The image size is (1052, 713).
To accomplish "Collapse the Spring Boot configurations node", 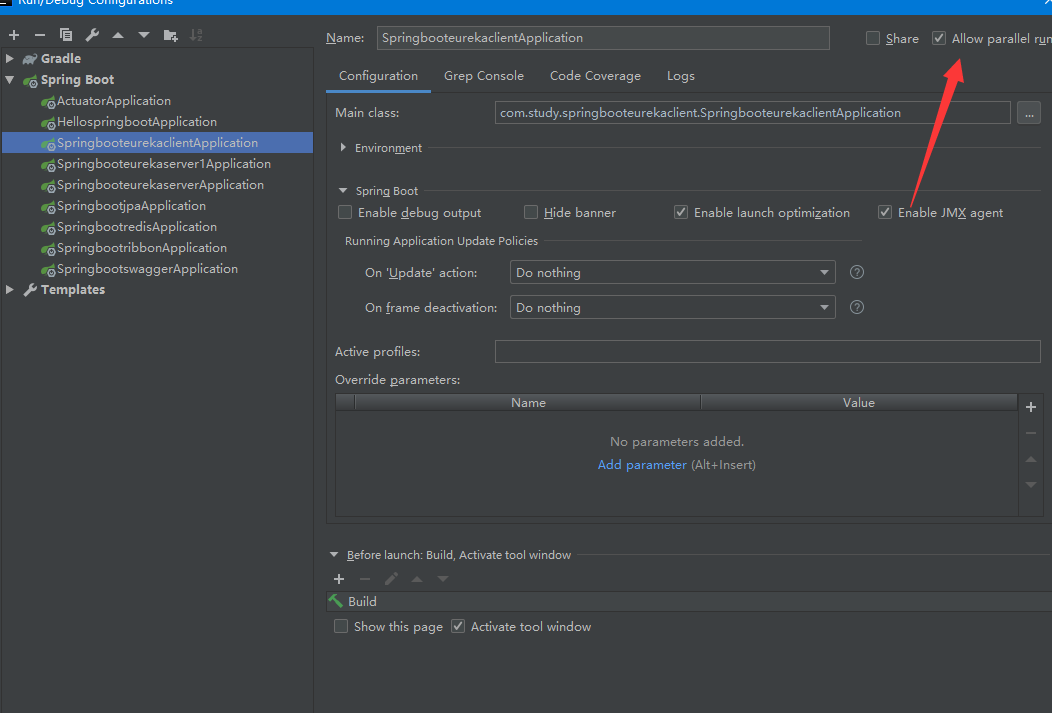I will click(9, 80).
